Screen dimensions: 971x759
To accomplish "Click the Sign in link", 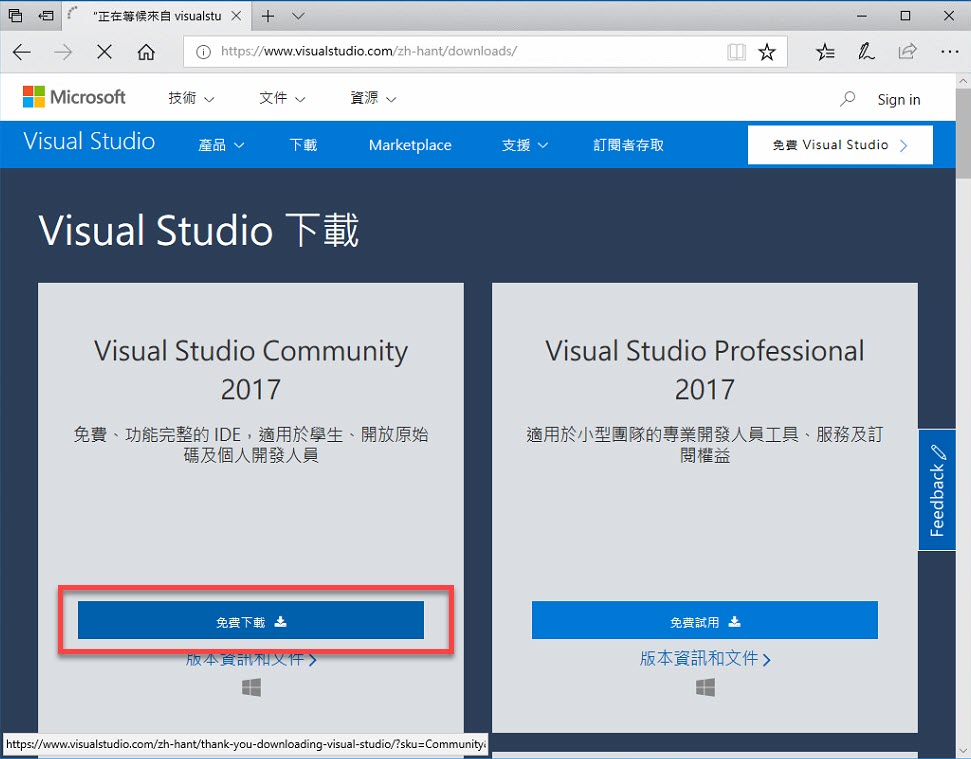I will pyautogui.click(x=899, y=100).
